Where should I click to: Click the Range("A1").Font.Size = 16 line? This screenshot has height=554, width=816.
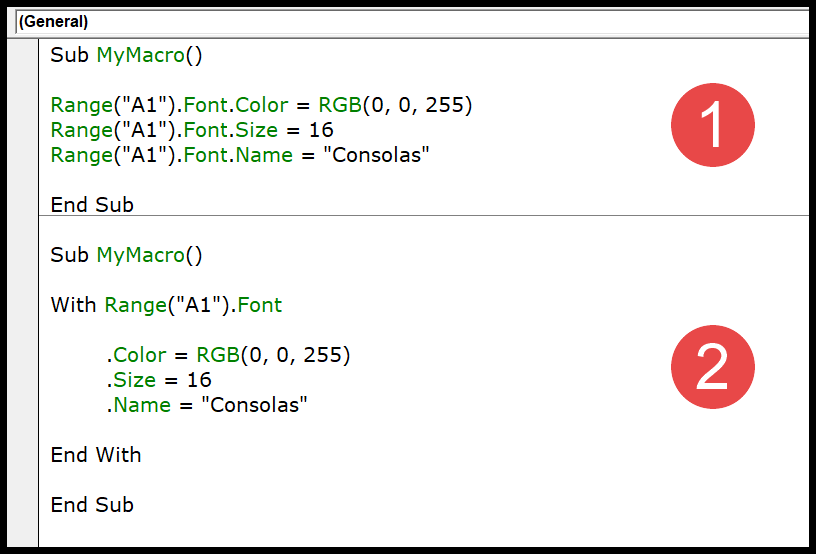(192, 130)
